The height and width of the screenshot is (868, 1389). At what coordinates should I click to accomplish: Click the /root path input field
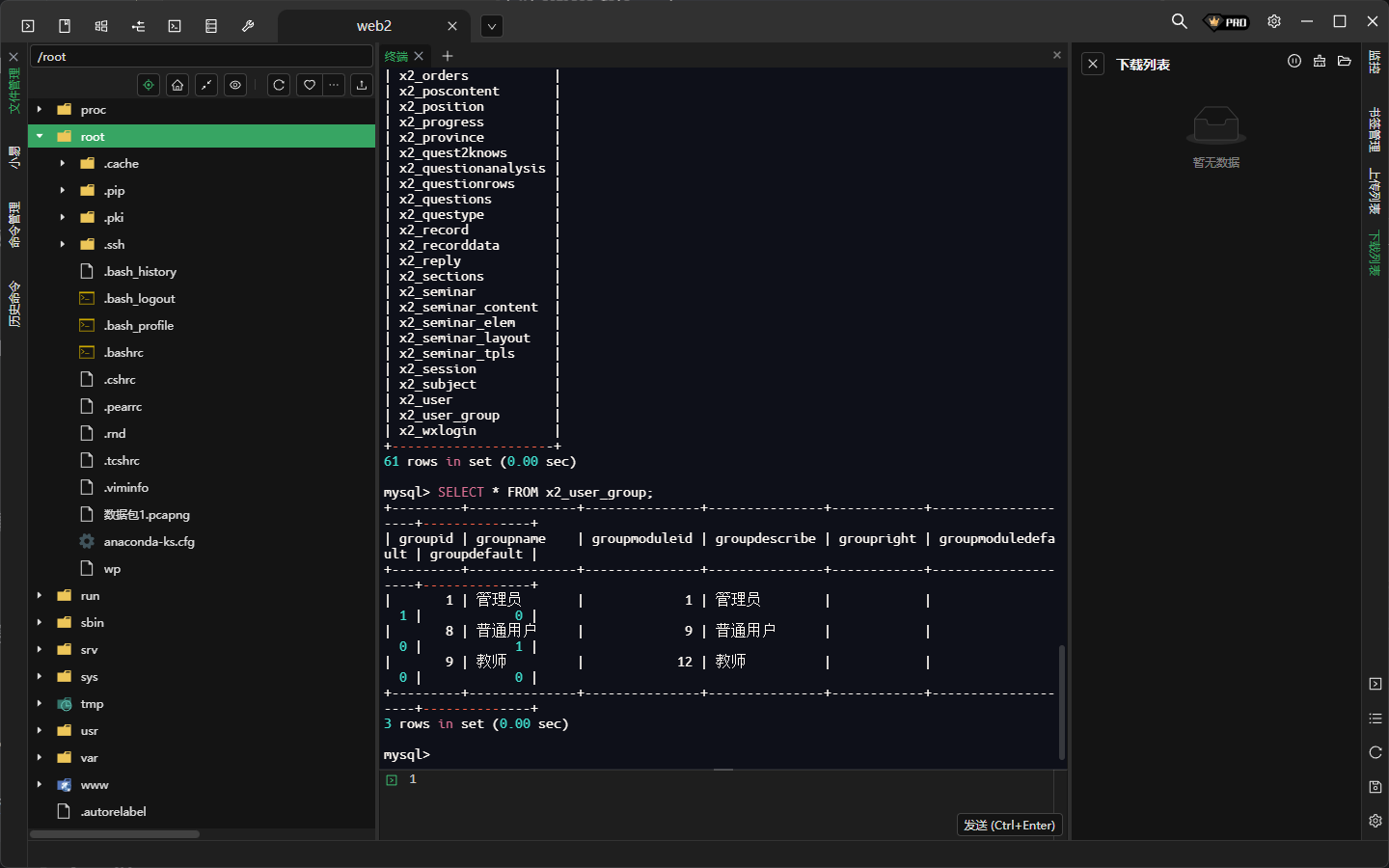click(x=201, y=57)
